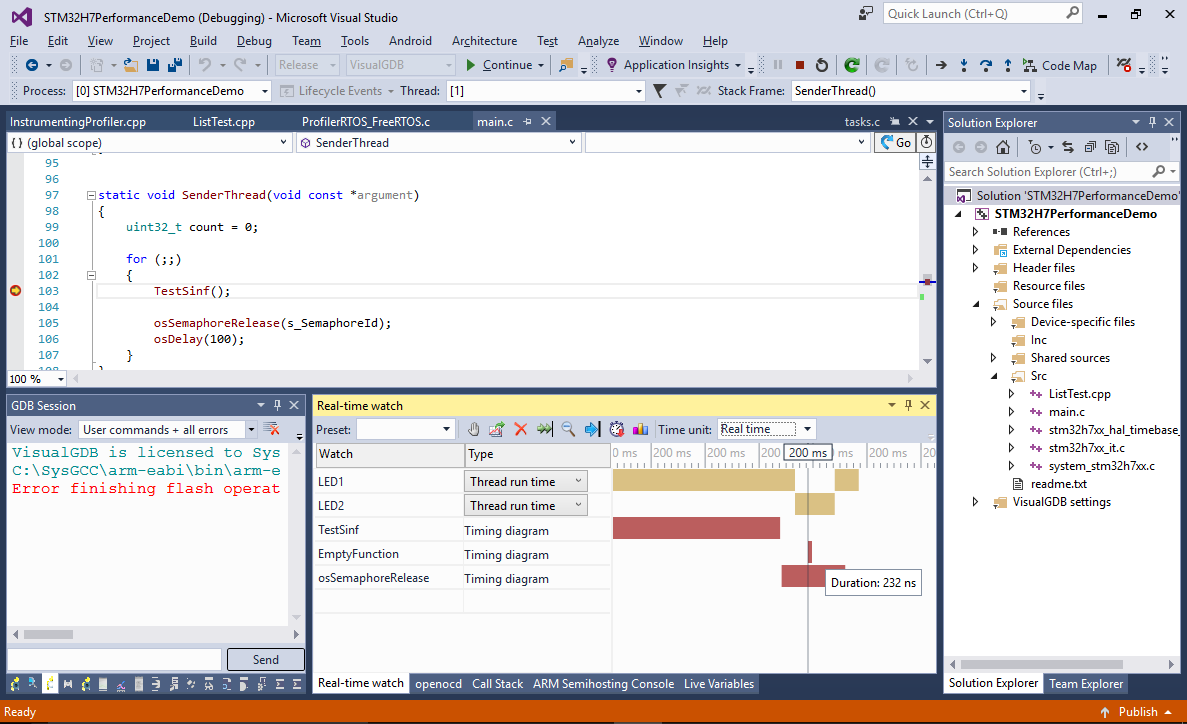The height and width of the screenshot is (724, 1187).
Task: Switch to the Call Stack tab
Action: click(x=497, y=684)
